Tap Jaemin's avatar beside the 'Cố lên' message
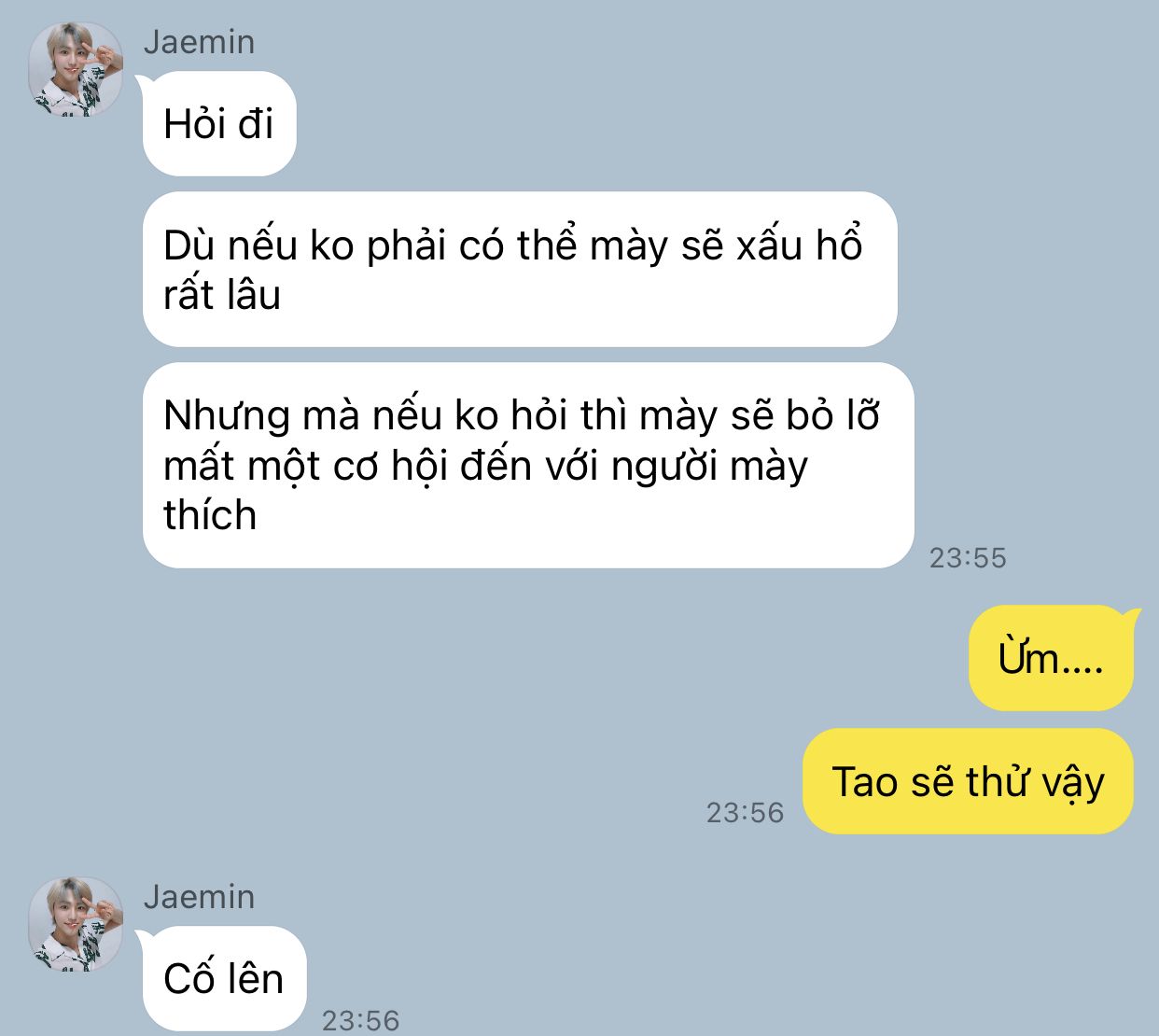1159x1036 pixels. point(76,924)
